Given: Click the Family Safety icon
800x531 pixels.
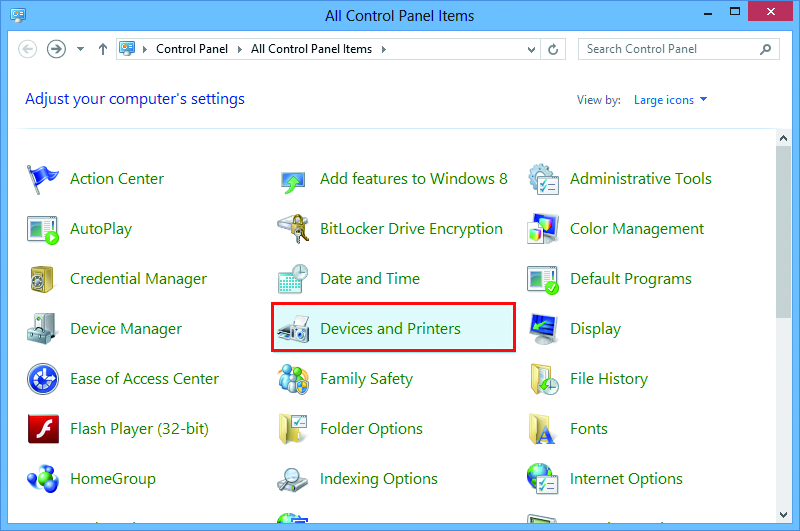Looking at the screenshot, I should pos(293,379).
